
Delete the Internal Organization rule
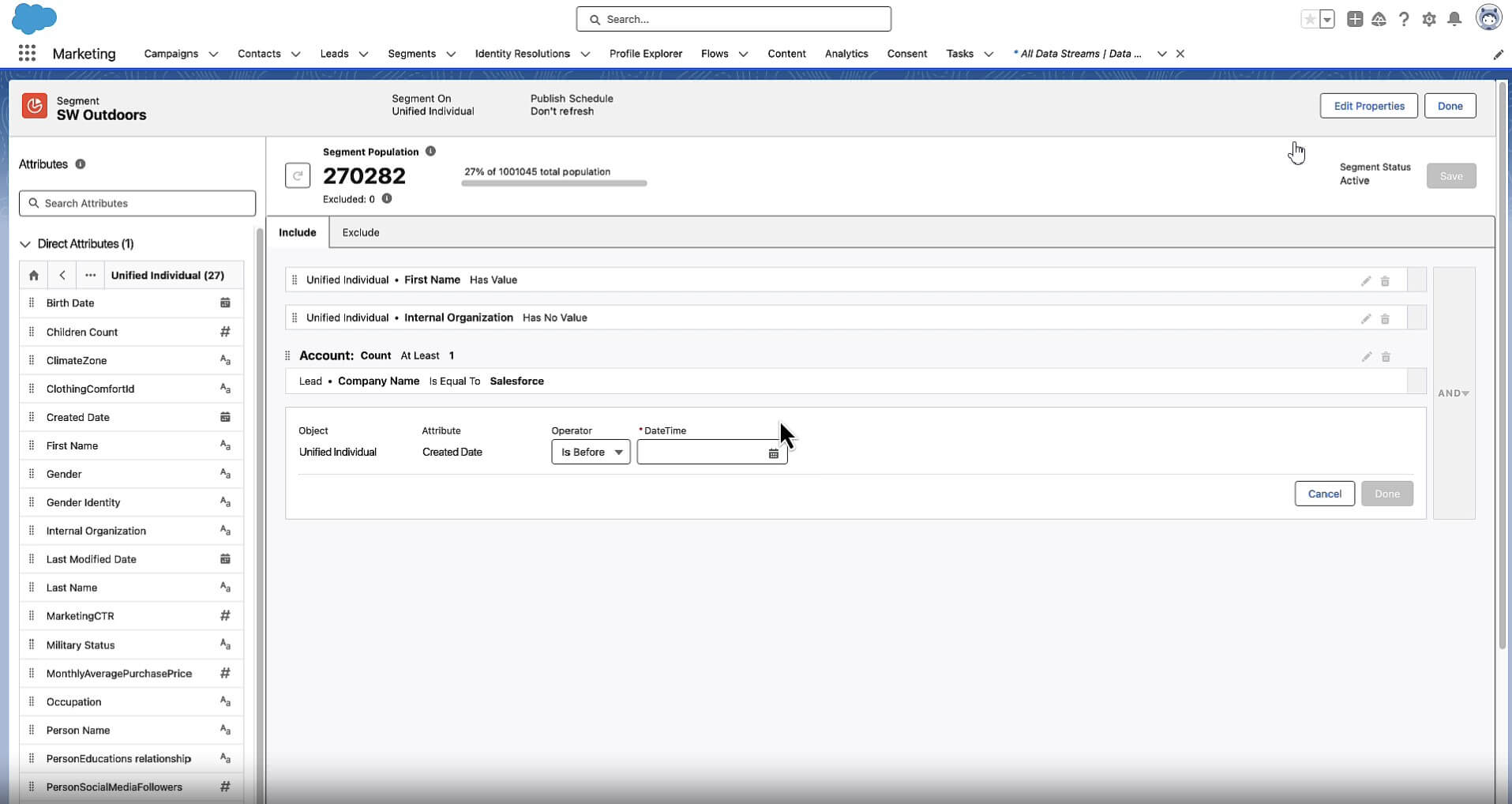click(x=1385, y=318)
